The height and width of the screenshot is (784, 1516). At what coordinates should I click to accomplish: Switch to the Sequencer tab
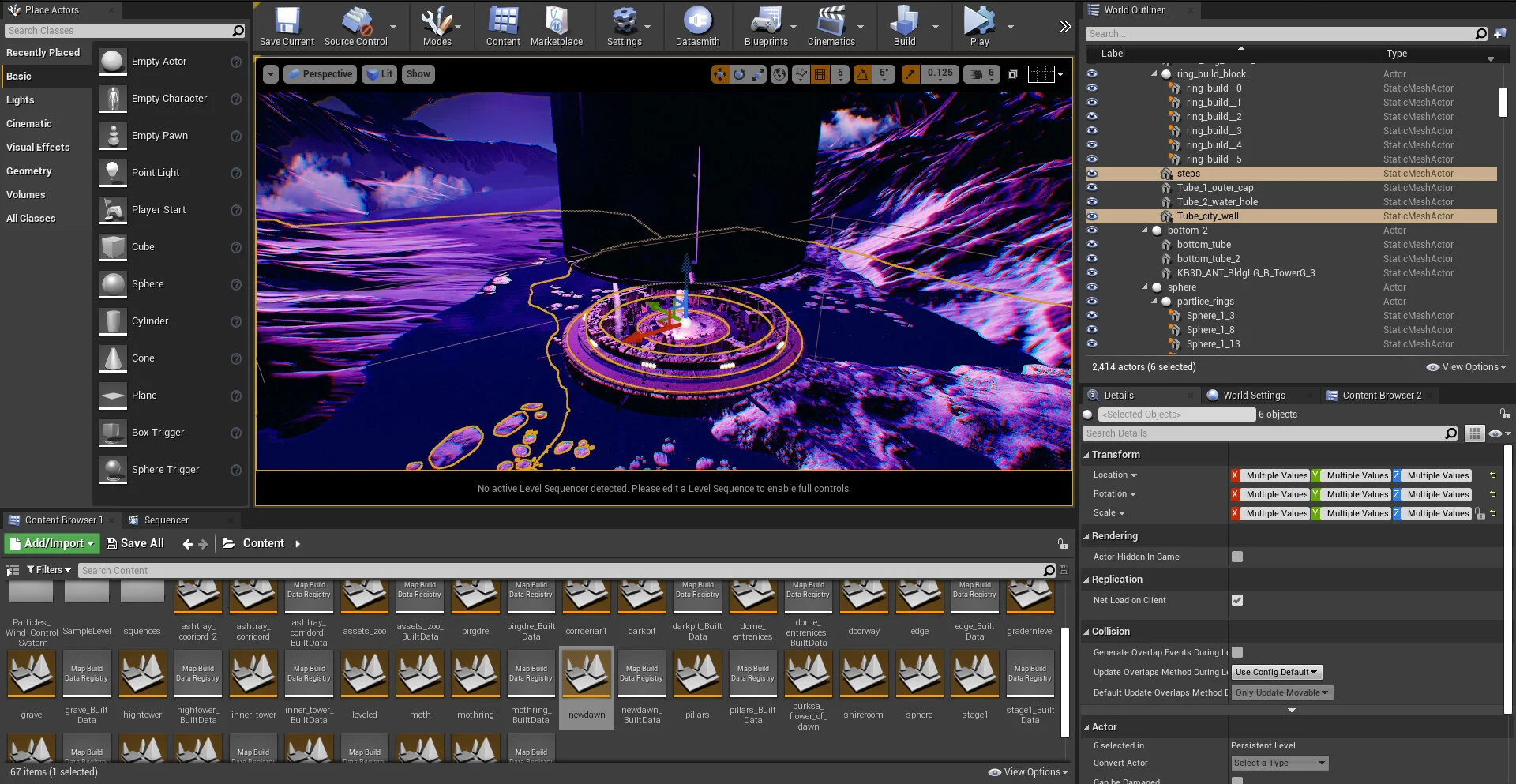click(166, 520)
